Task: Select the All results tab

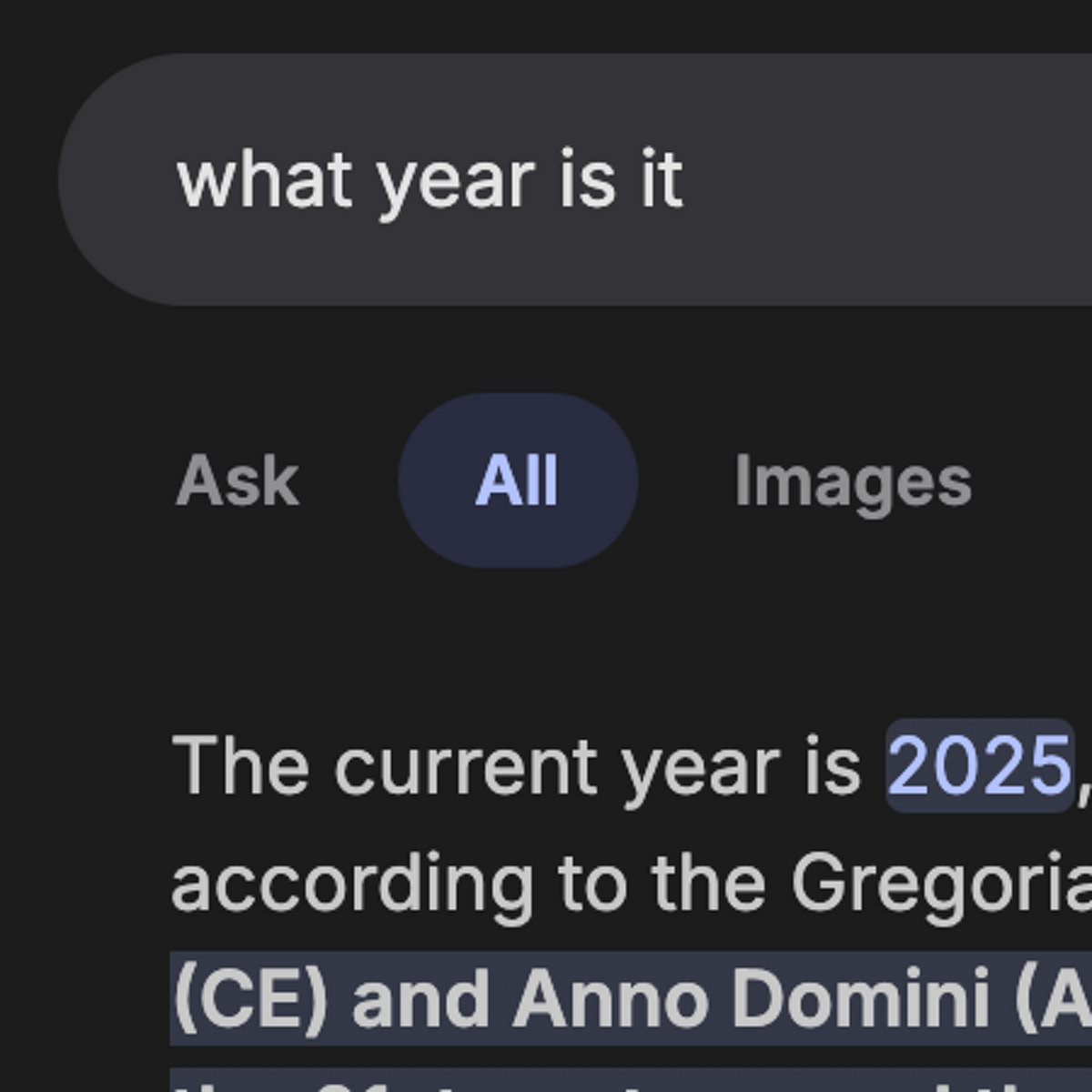Action: pyautogui.click(x=517, y=480)
